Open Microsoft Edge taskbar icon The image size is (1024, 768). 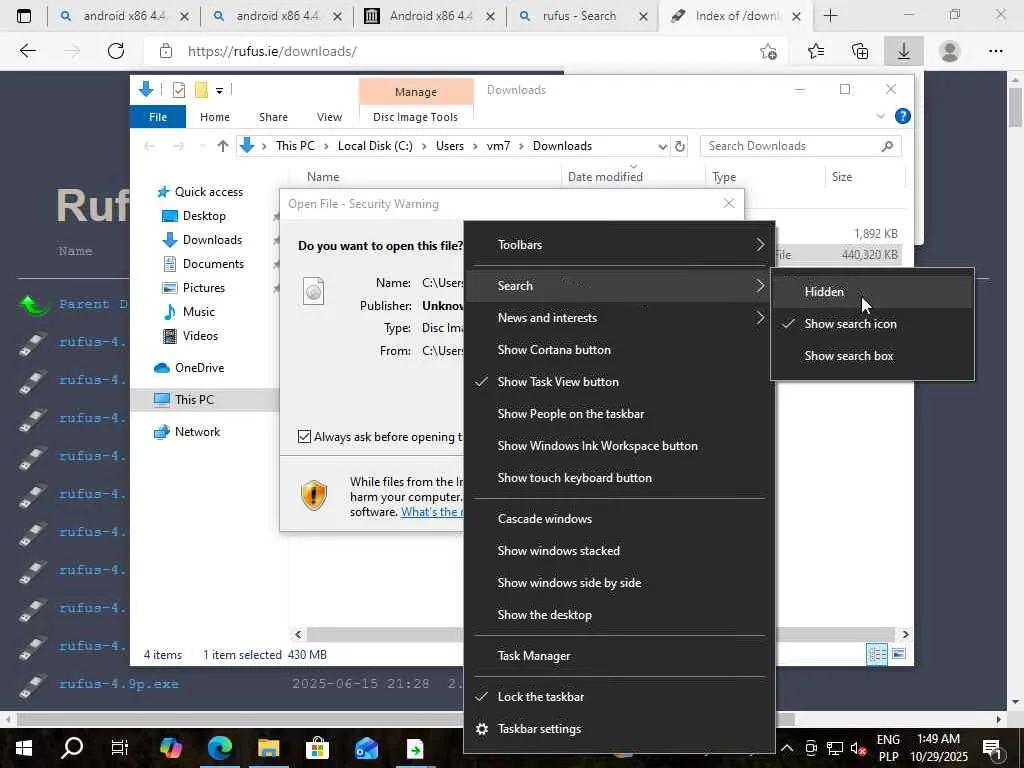219,748
